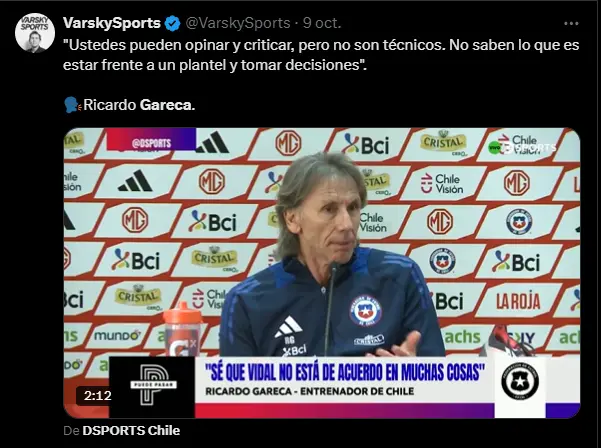Click the Vidal quote headline caption

tap(345, 371)
